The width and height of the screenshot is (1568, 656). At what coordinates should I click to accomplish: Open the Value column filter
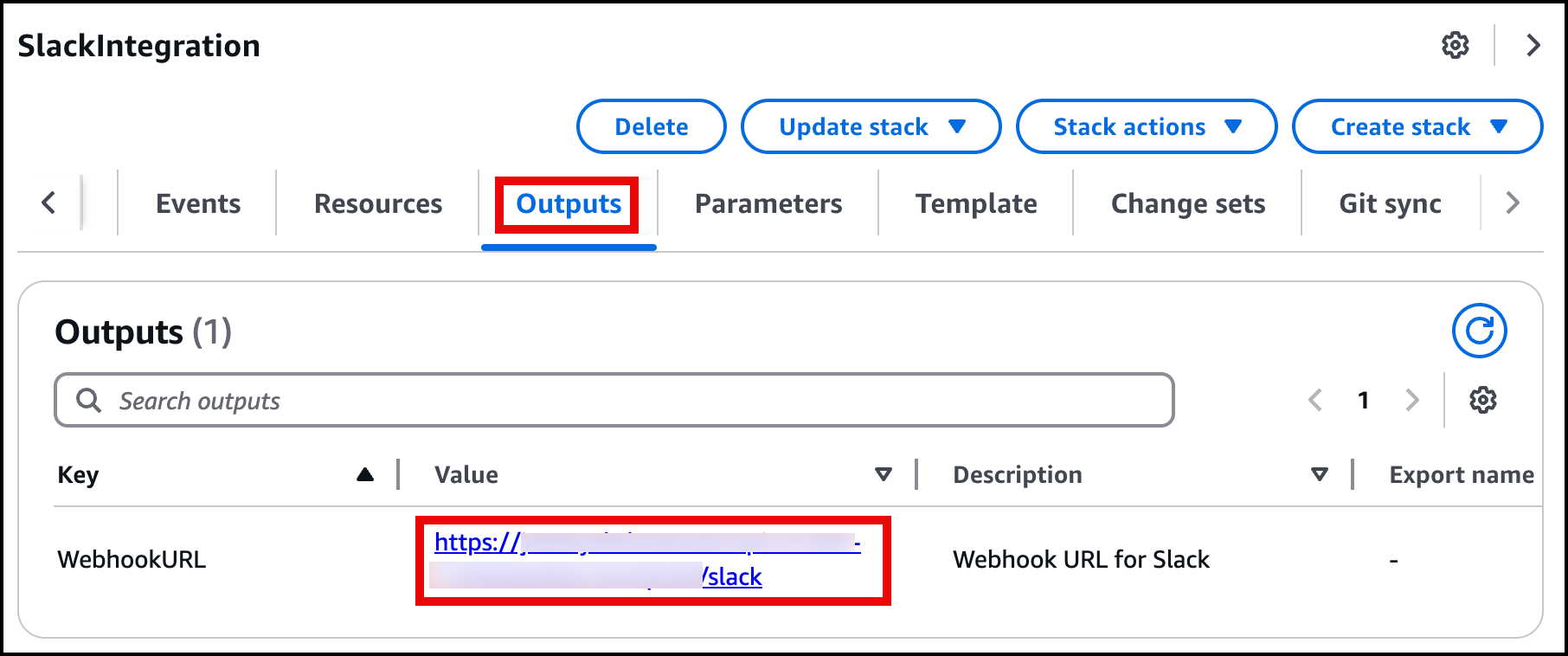click(x=884, y=474)
